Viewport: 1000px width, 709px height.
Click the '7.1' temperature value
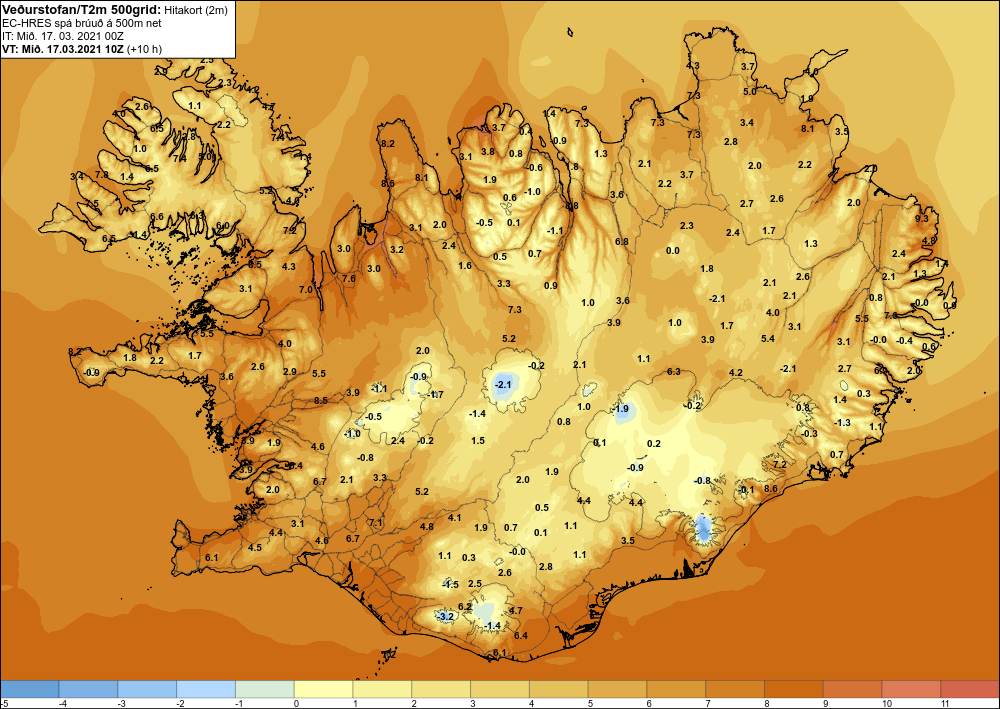[x=376, y=523]
